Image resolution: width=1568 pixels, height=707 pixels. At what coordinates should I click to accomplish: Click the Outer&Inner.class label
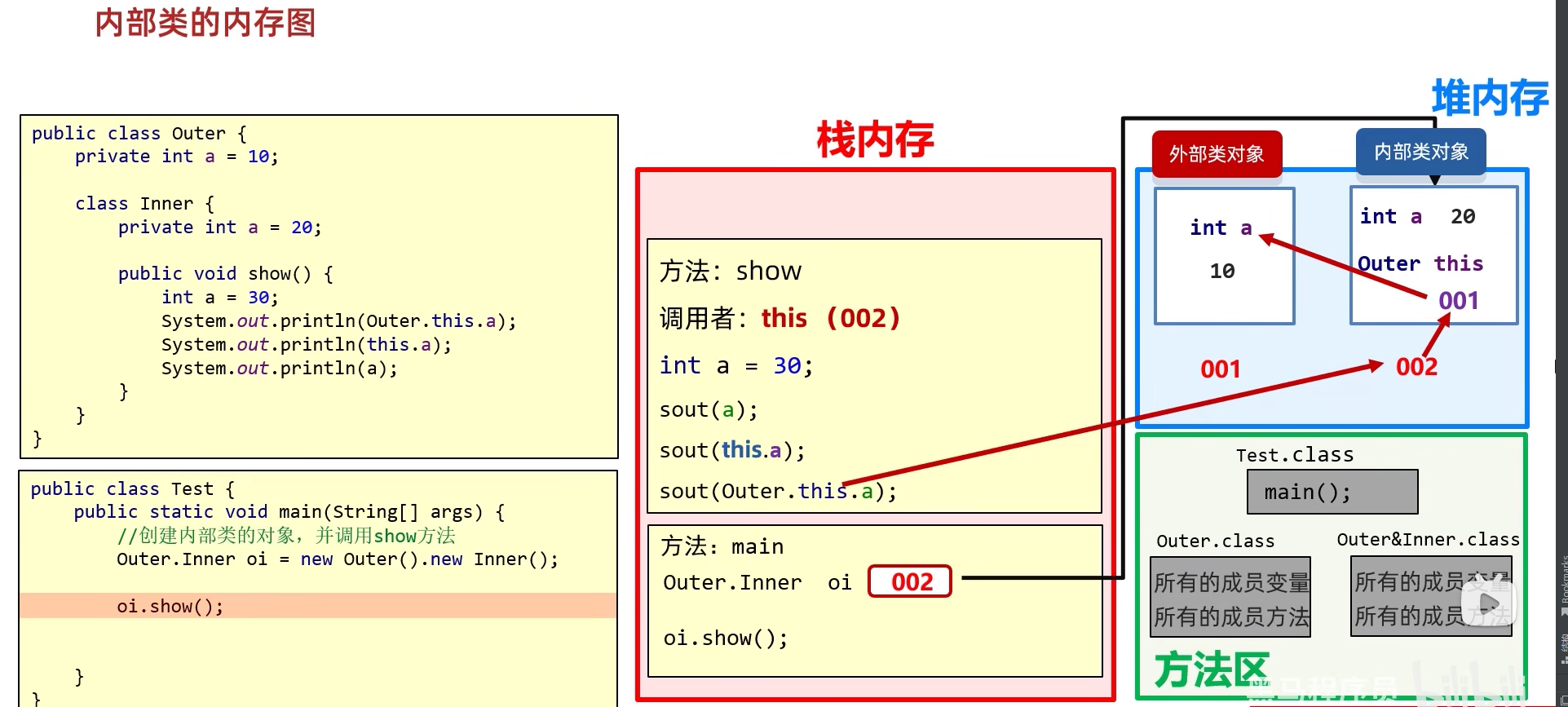click(x=1428, y=539)
